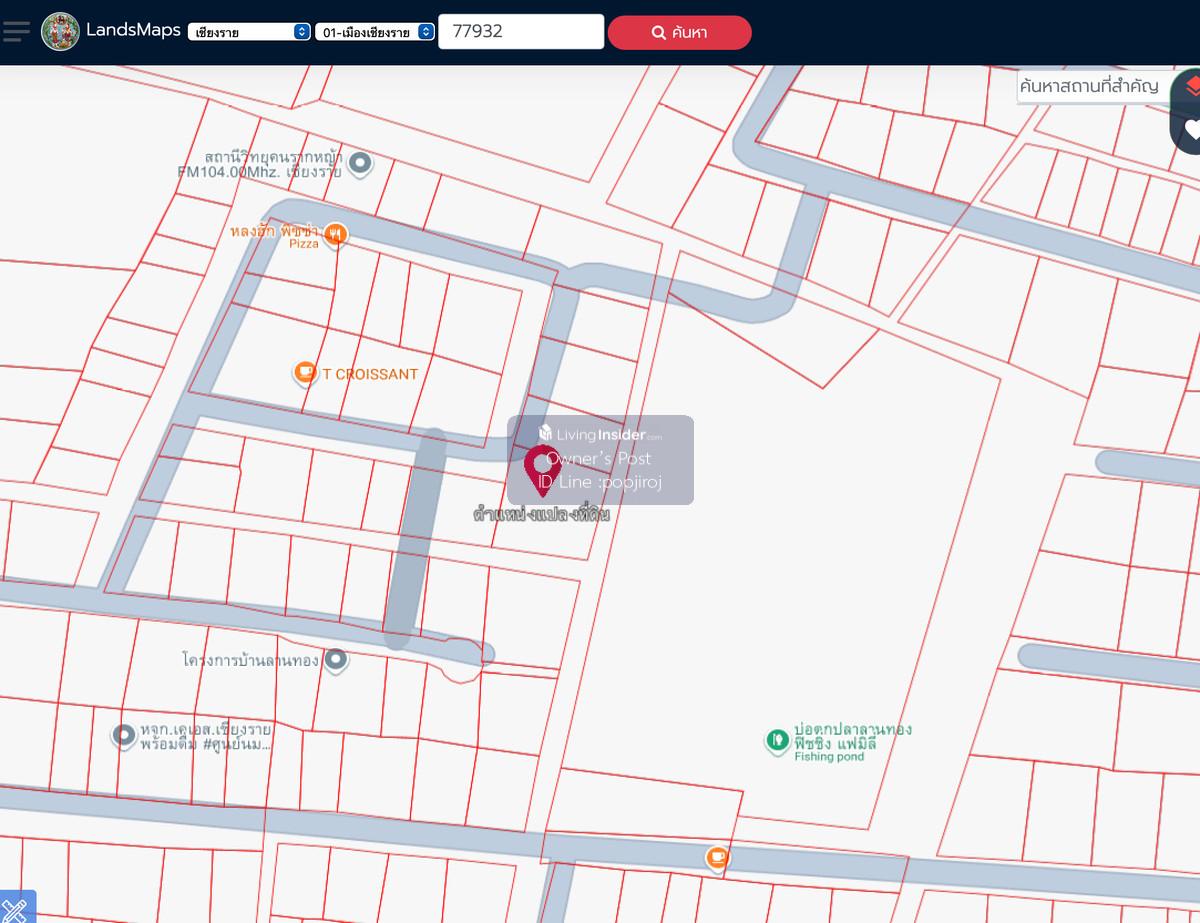Click the LandsMaps title text
The width and height of the screenshot is (1200, 923).
133,30
